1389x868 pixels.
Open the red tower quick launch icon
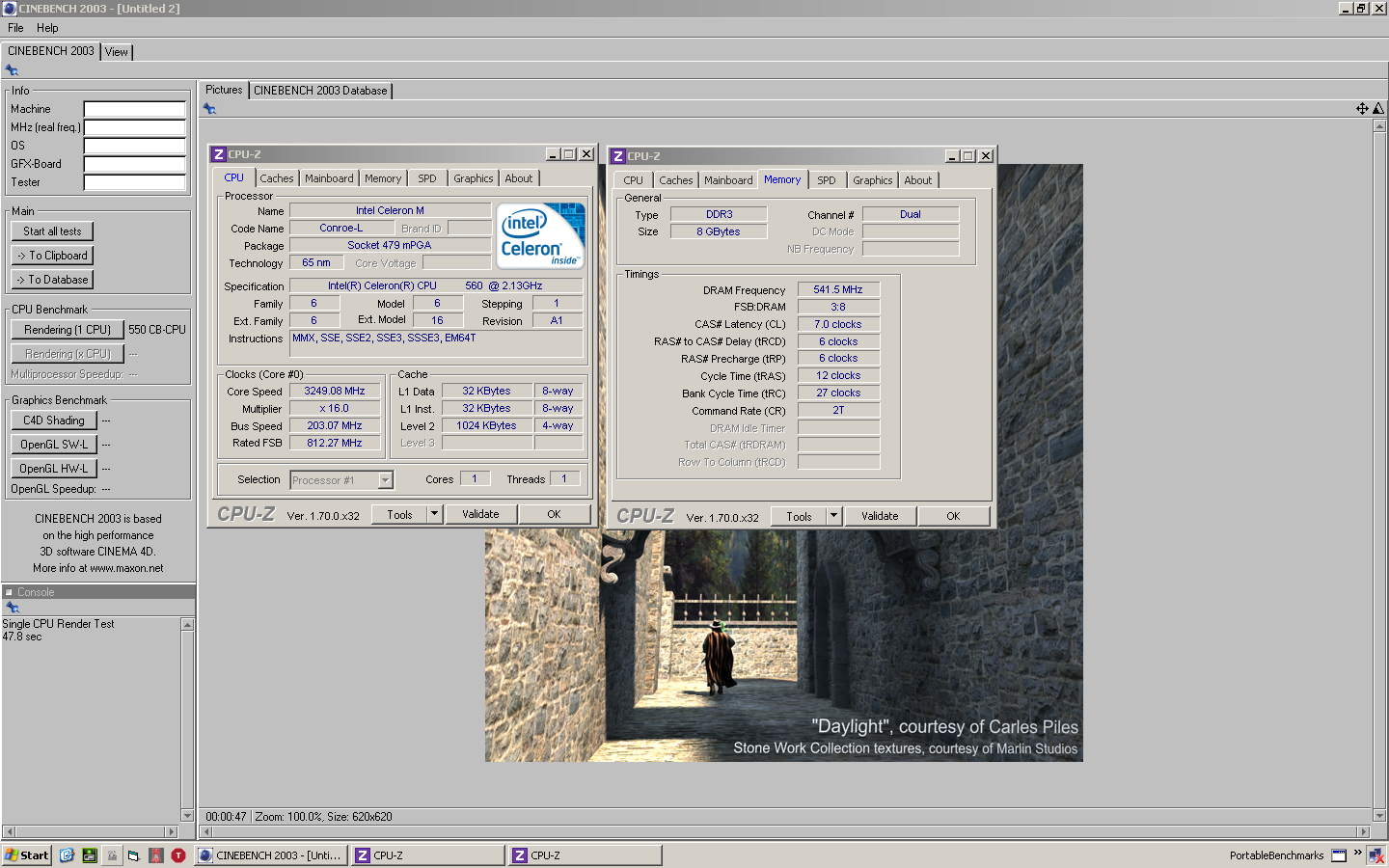point(155,855)
